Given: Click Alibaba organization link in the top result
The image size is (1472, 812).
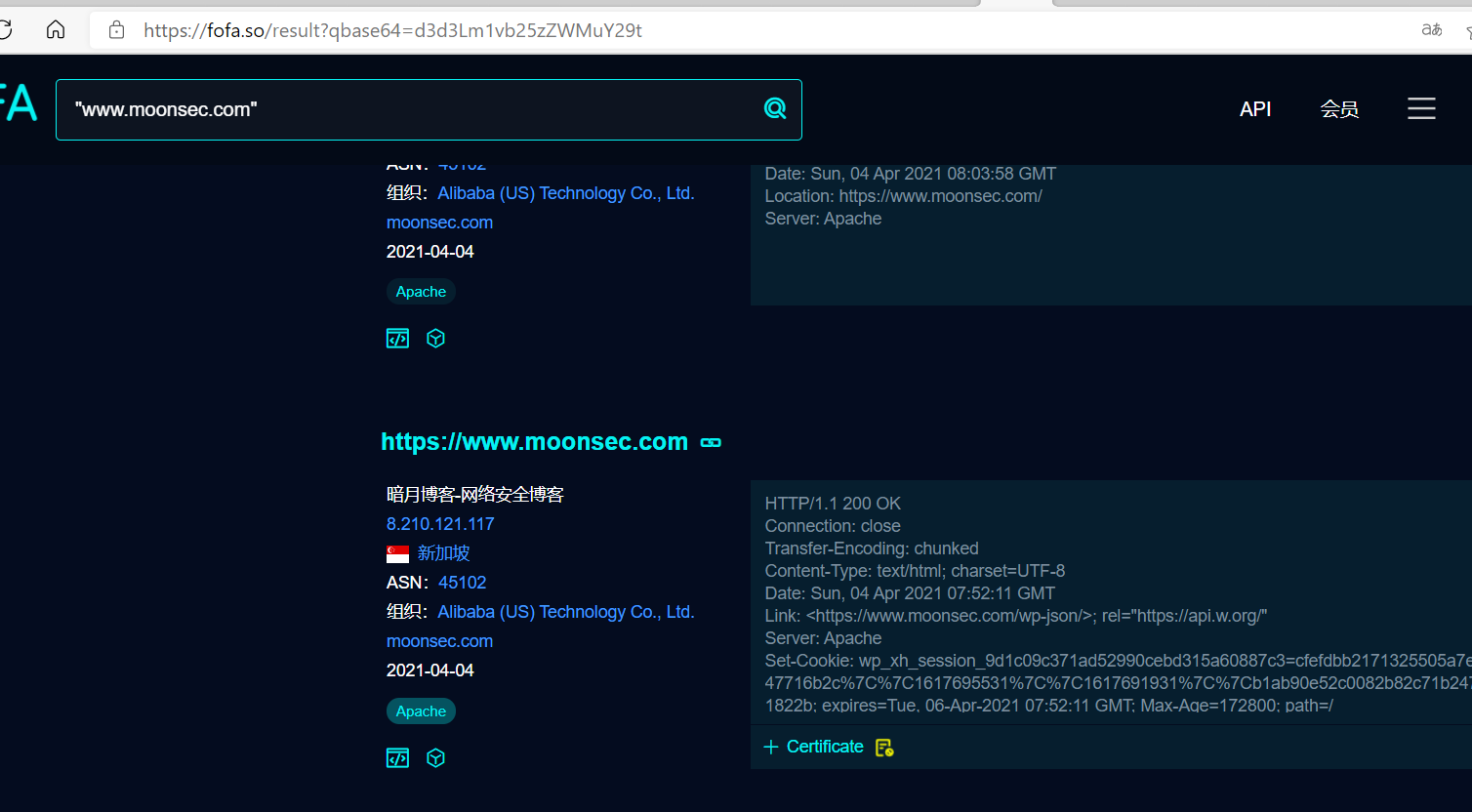Looking at the screenshot, I should (x=566, y=193).
